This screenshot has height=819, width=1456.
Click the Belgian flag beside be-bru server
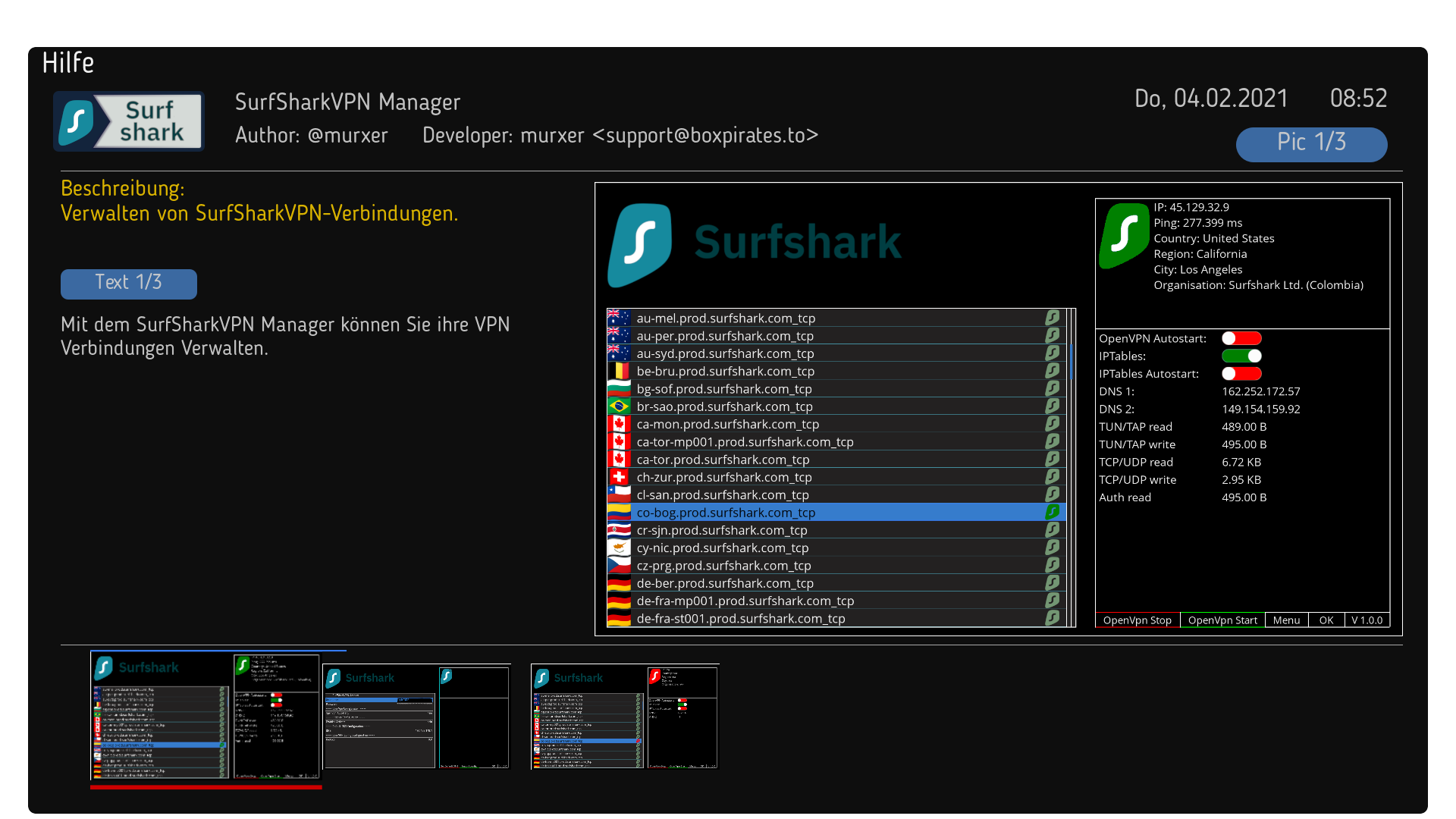coord(619,371)
